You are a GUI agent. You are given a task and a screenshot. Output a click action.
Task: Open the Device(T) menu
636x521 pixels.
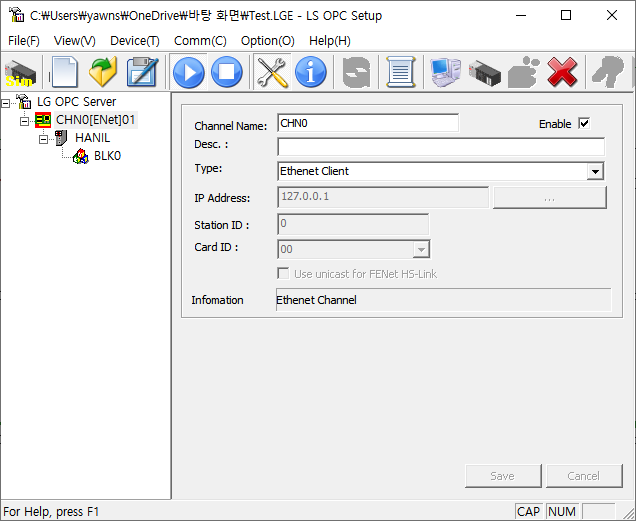click(x=135, y=41)
